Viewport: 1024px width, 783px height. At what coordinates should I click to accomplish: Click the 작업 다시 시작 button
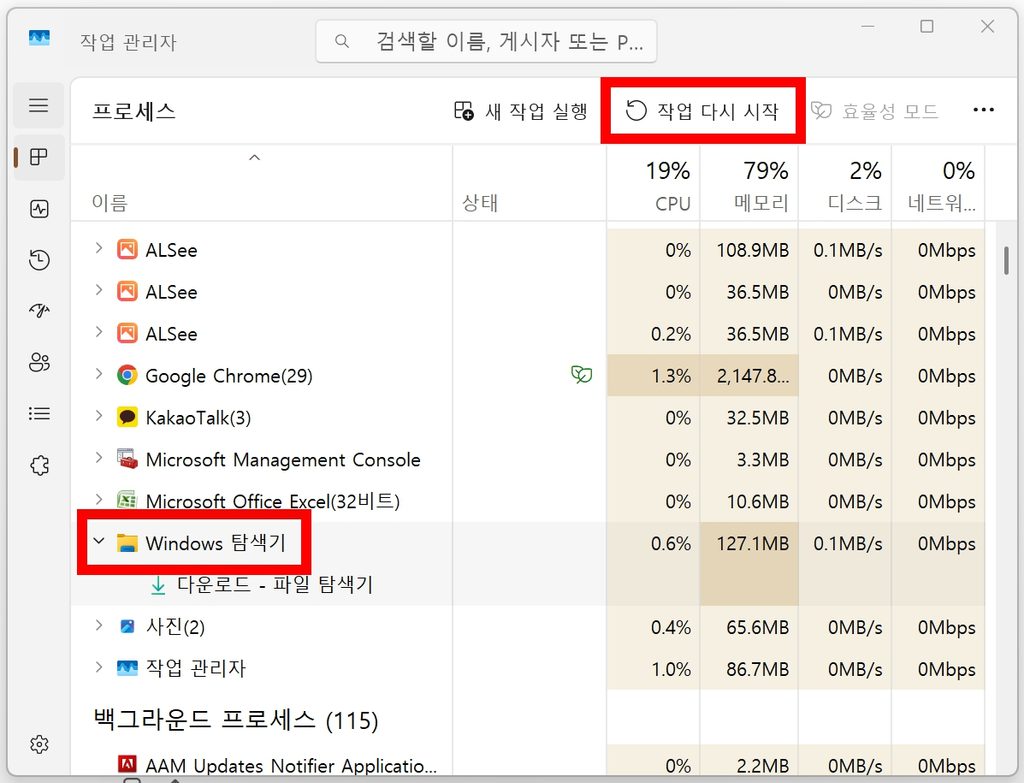(703, 110)
